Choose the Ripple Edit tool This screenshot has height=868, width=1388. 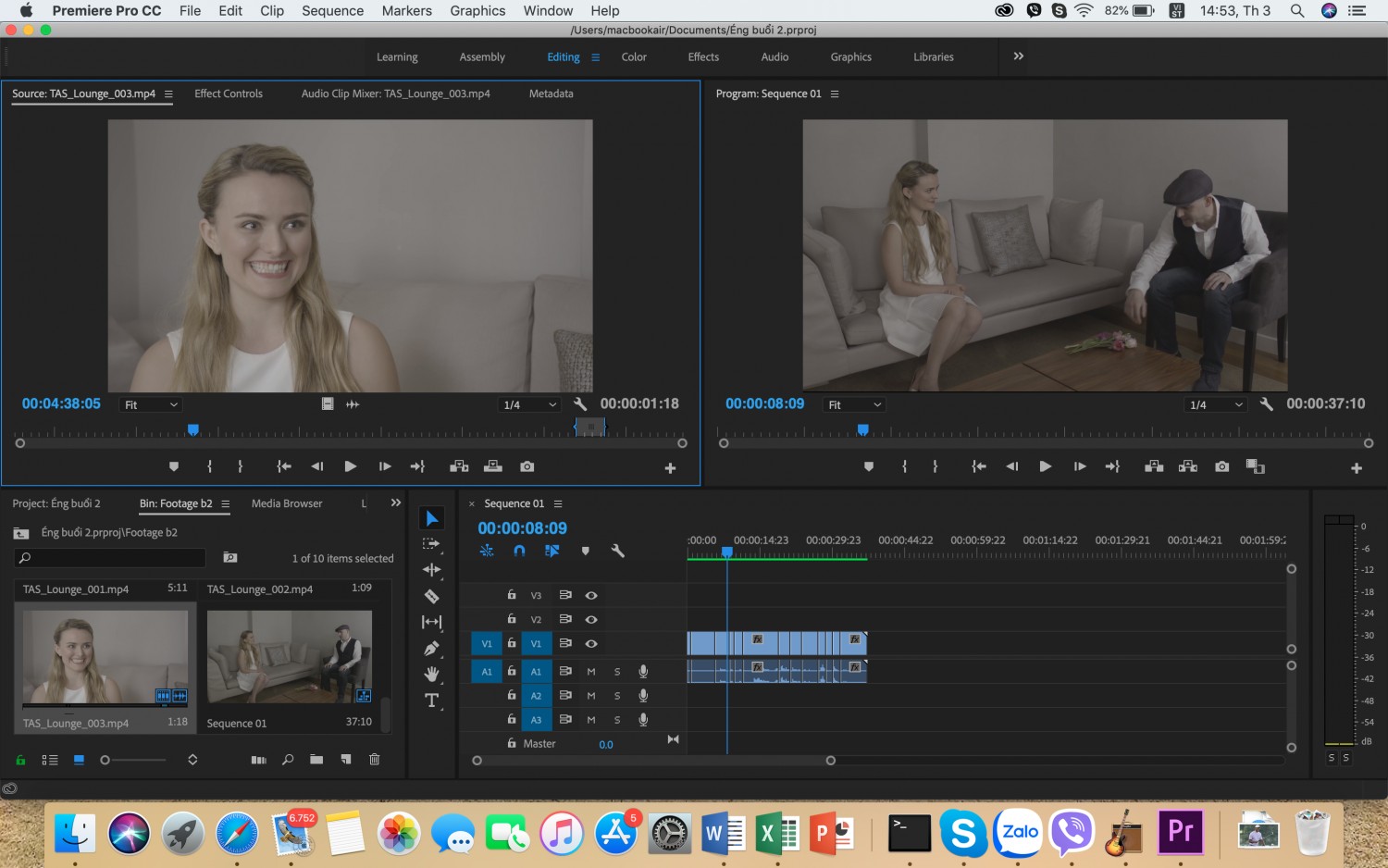[431, 570]
